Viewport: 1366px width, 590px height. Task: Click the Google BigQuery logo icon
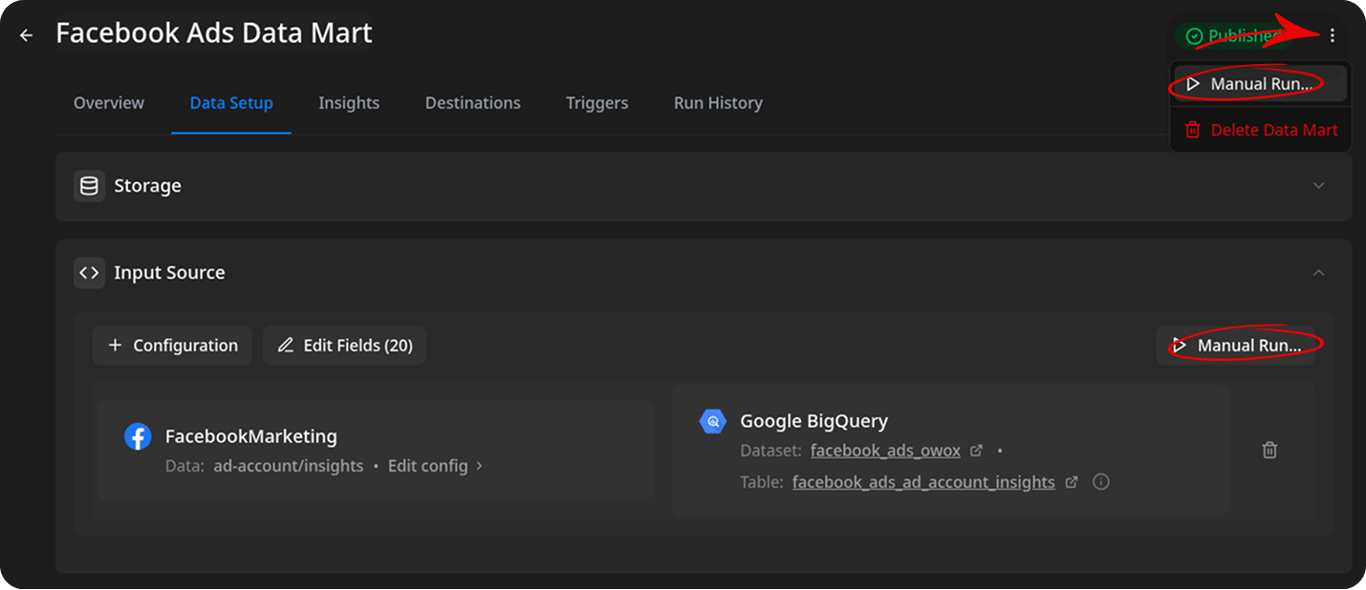point(712,422)
